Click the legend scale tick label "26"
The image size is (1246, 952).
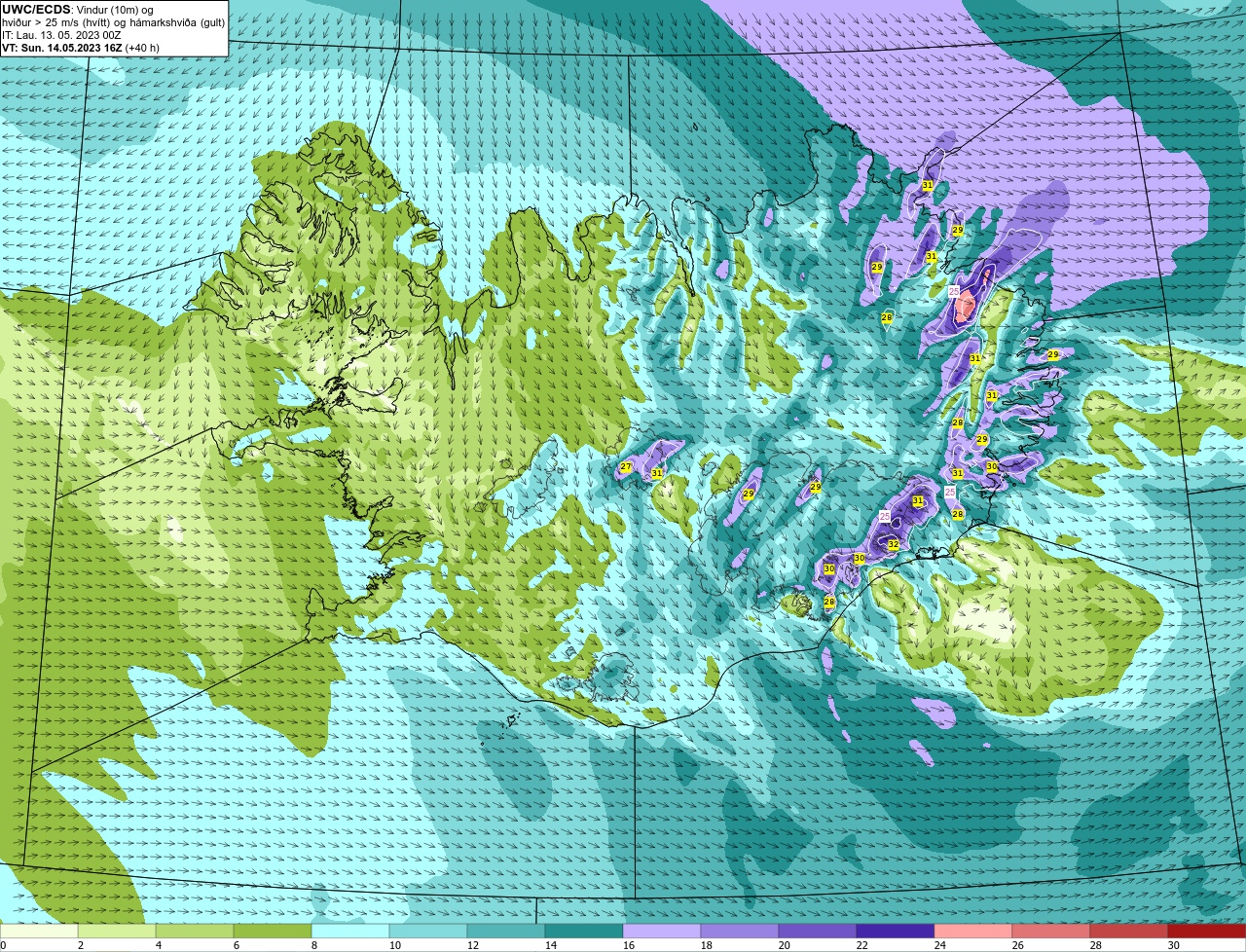tap(1018, 945)
